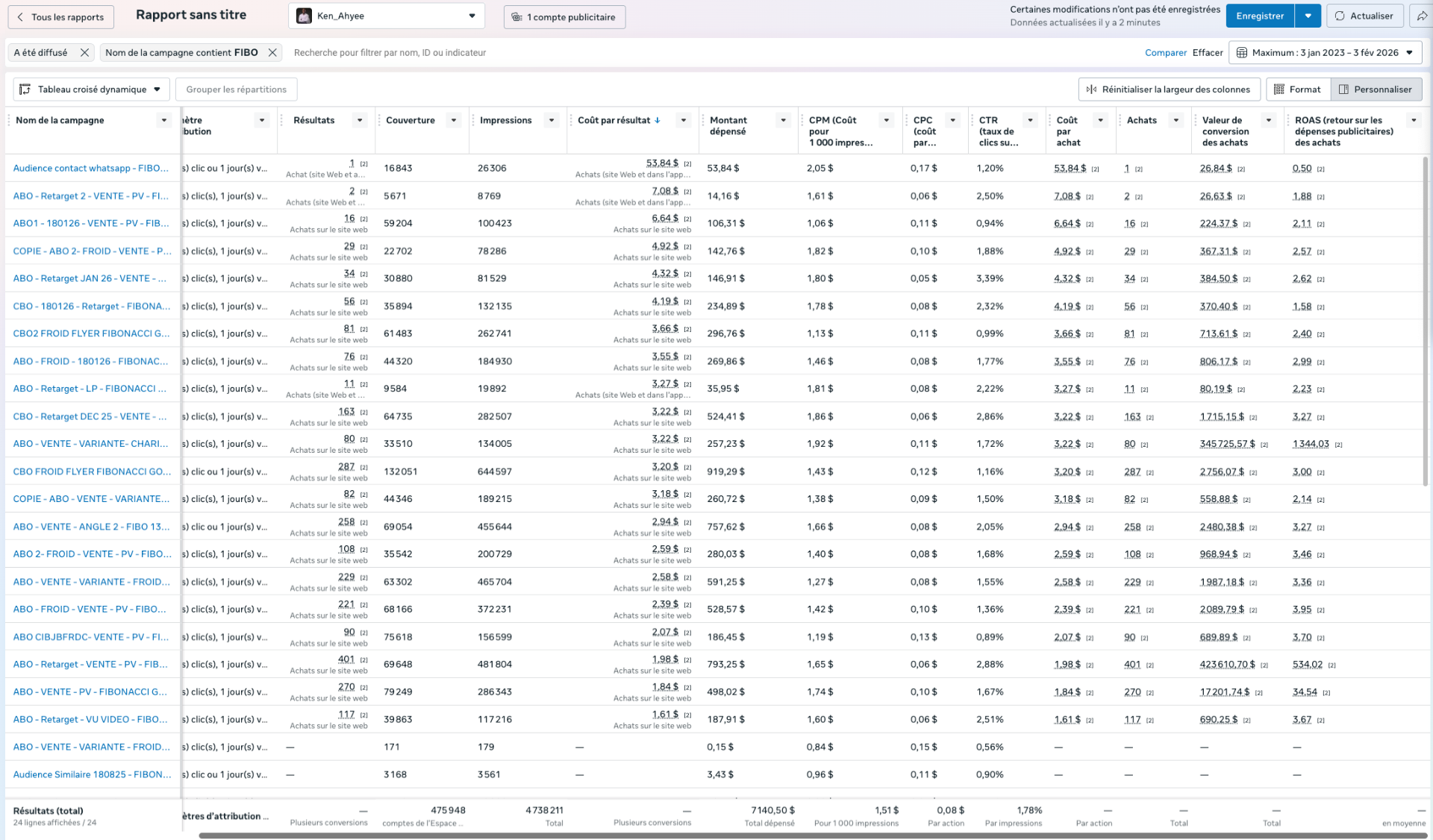Viewport: 1433px width, 840px height.
Task: Click the Comparer link
Action: (x=1165, y=52)
